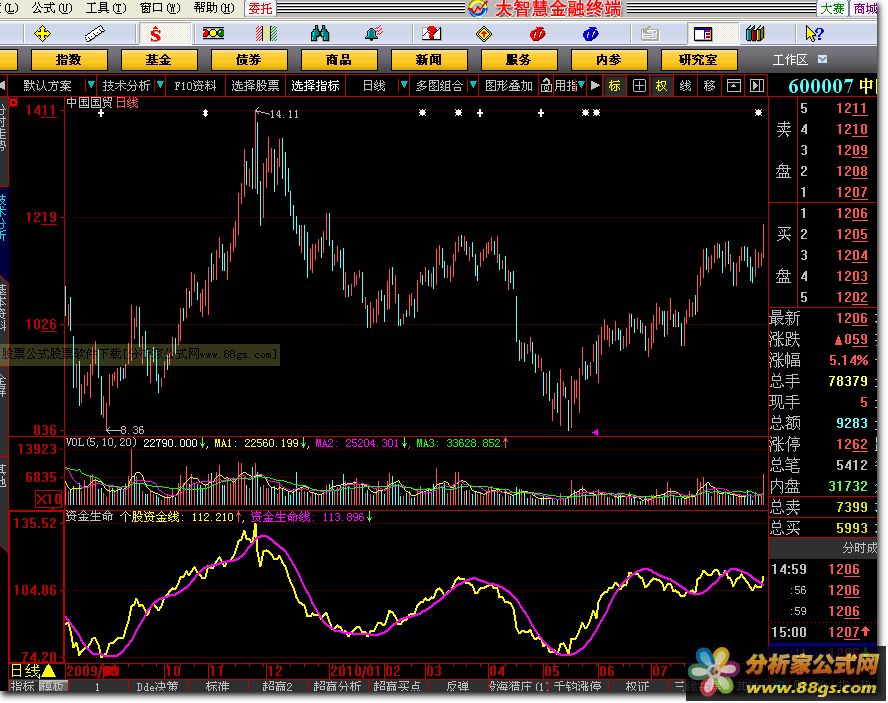Click the lock icon beside 用指
Screen dimensions: 888x703
click(546, 86)
